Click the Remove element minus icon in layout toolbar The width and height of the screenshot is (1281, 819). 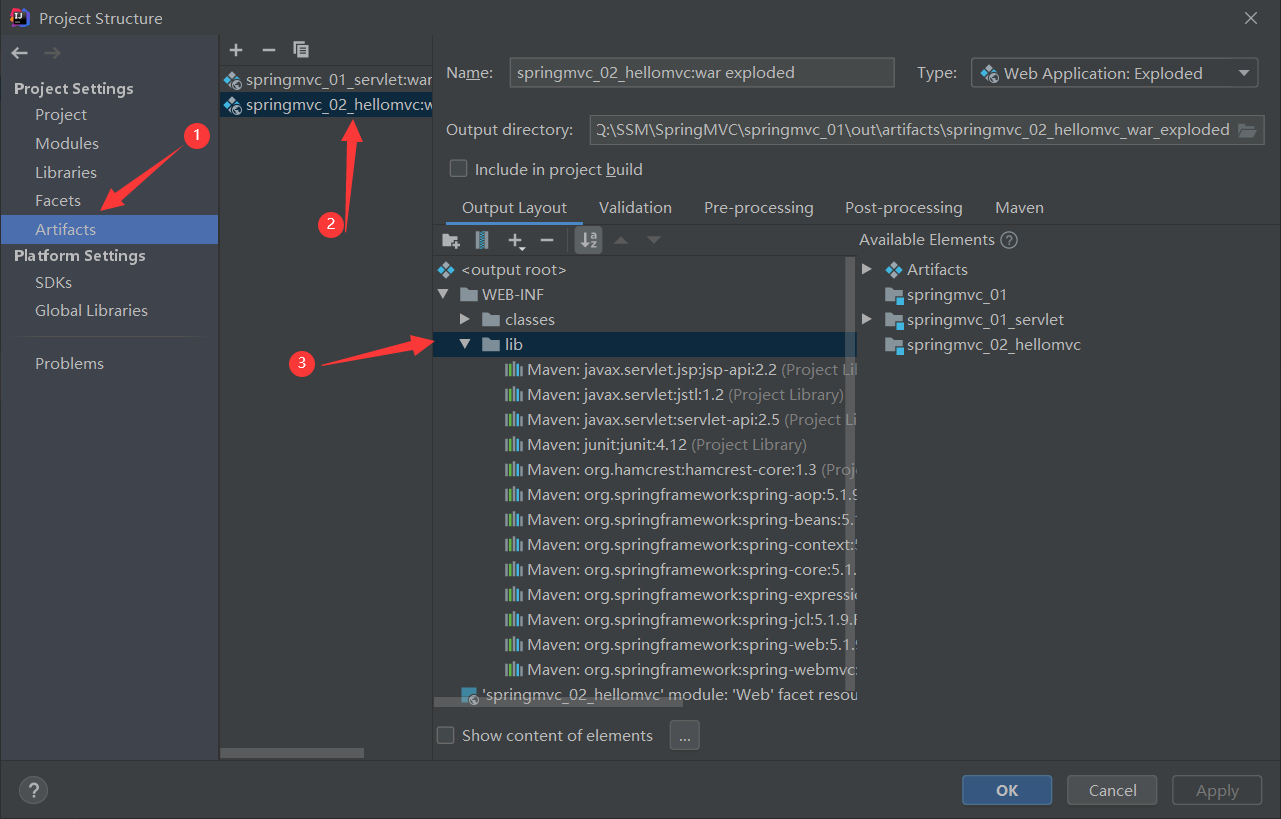pyautogui.click(x=547, y=240)
